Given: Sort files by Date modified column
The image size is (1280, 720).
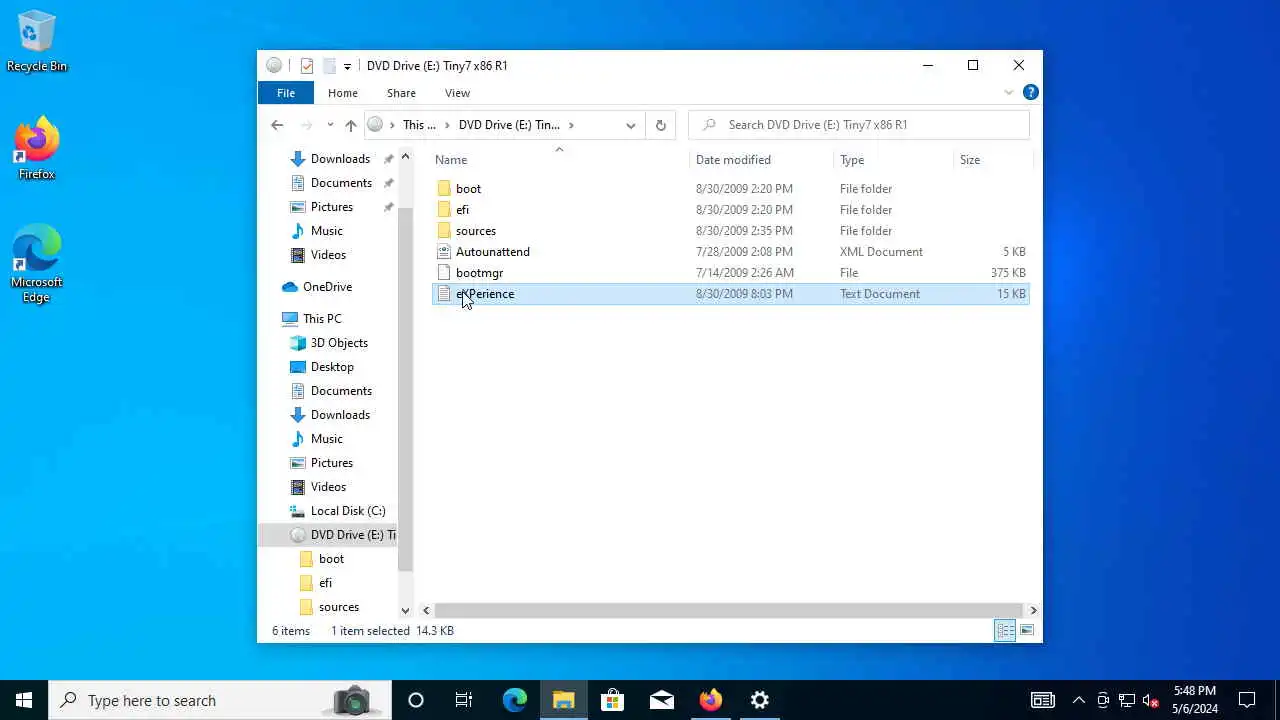Looking at the screenshot, I should (x=733, y=160).
